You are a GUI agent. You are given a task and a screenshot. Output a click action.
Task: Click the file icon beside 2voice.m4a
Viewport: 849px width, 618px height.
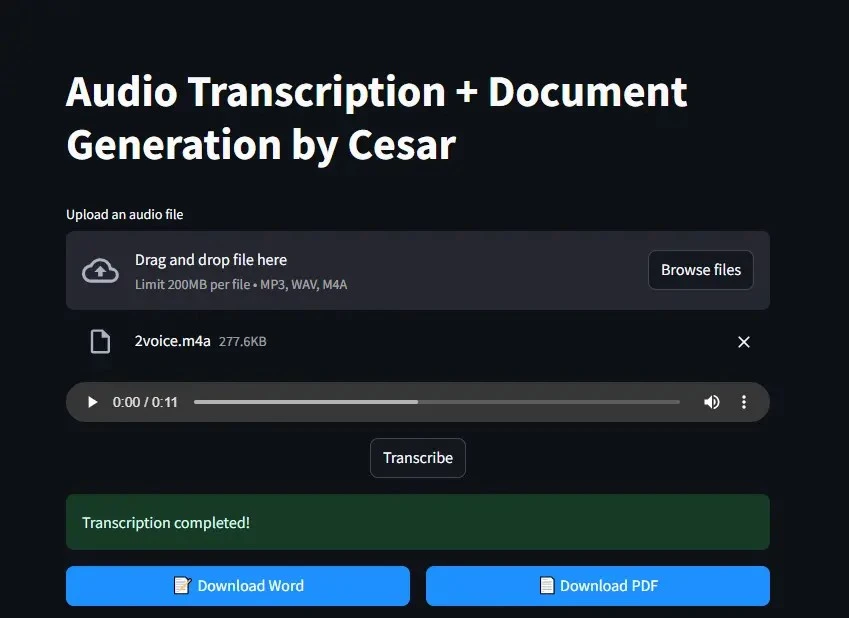pos(100,341)
